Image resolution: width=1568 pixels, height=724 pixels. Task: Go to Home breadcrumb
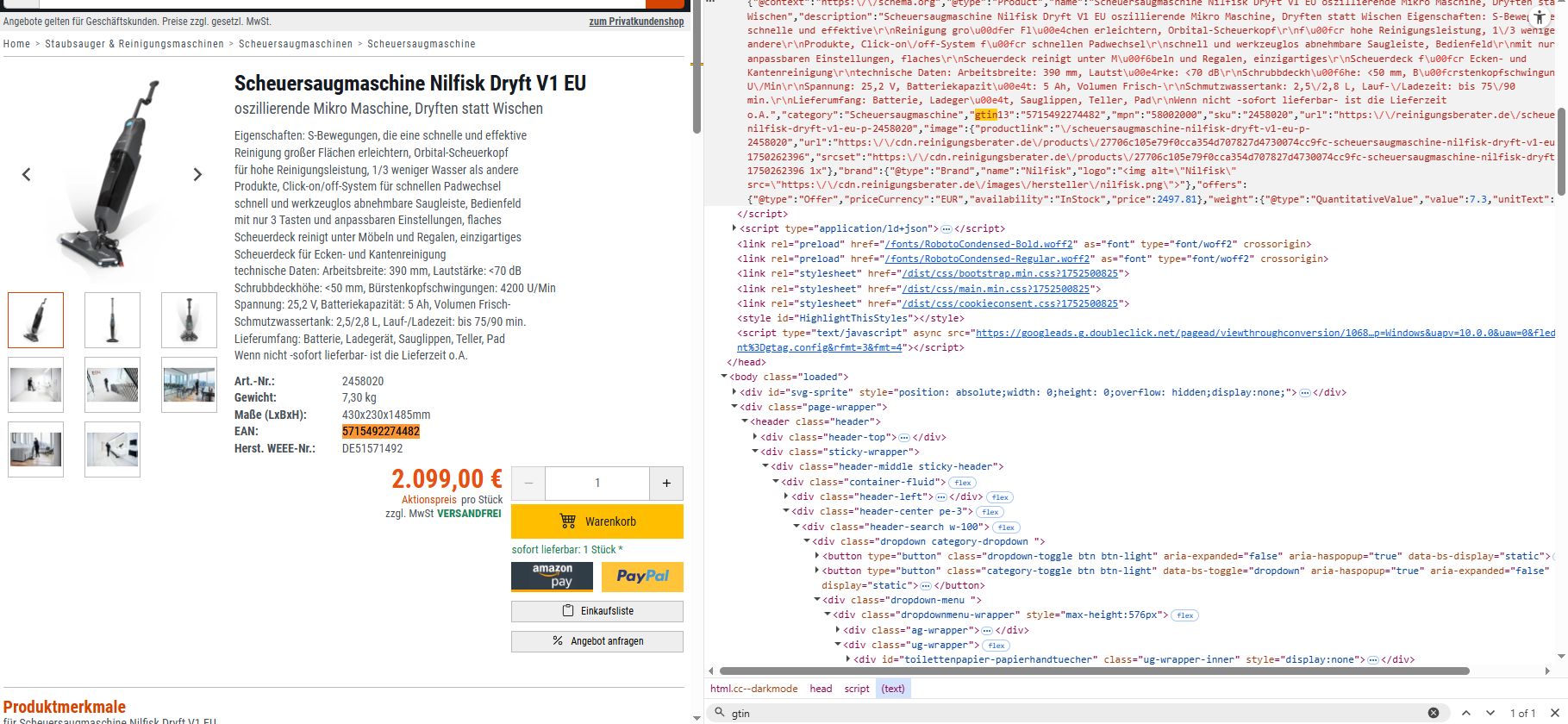tap(16, 44)
